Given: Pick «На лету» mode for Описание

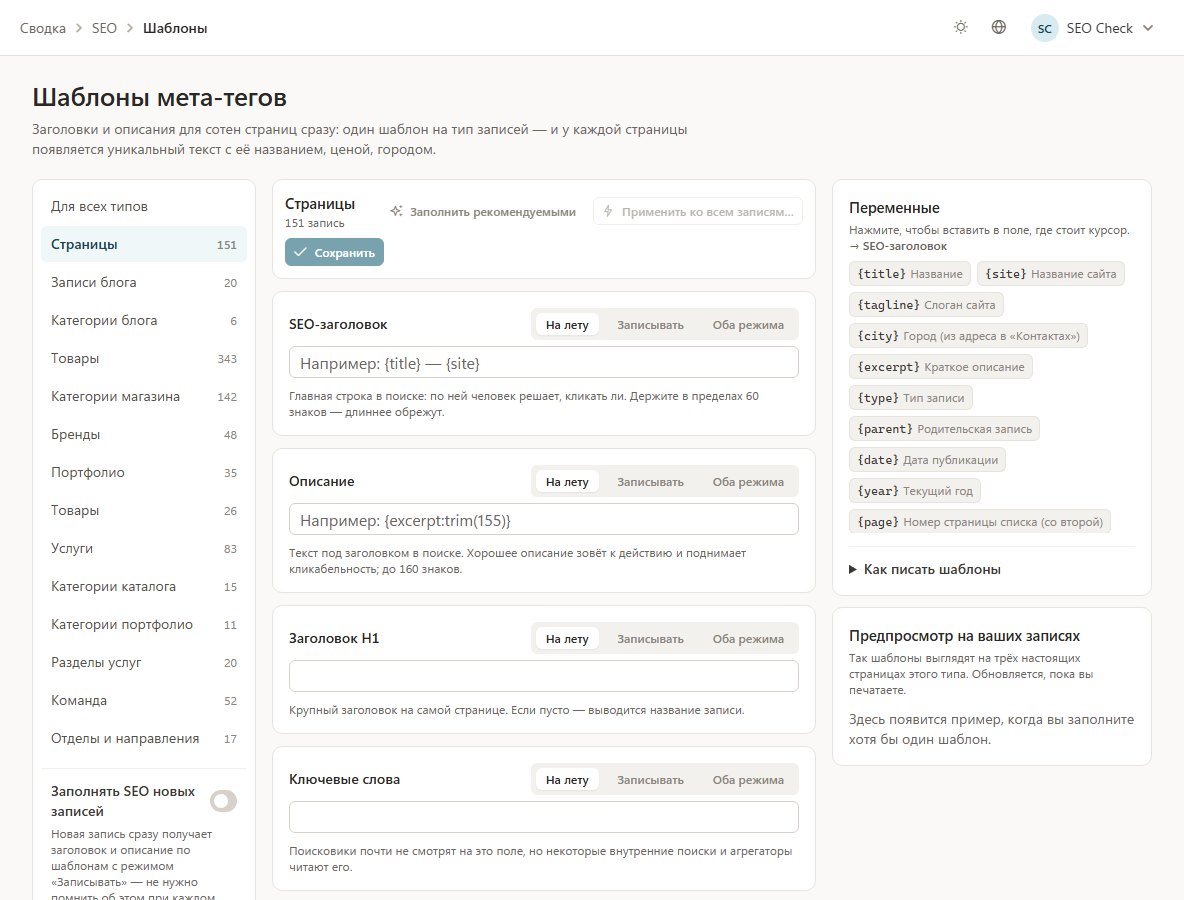Looking at the screenshot, I should tap(567, 482).
